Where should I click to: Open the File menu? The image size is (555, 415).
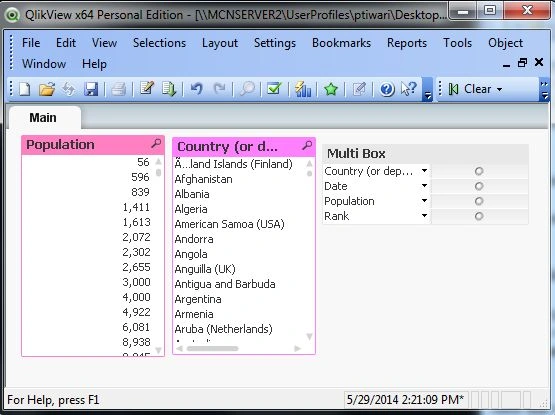click(x=31, y=43)
